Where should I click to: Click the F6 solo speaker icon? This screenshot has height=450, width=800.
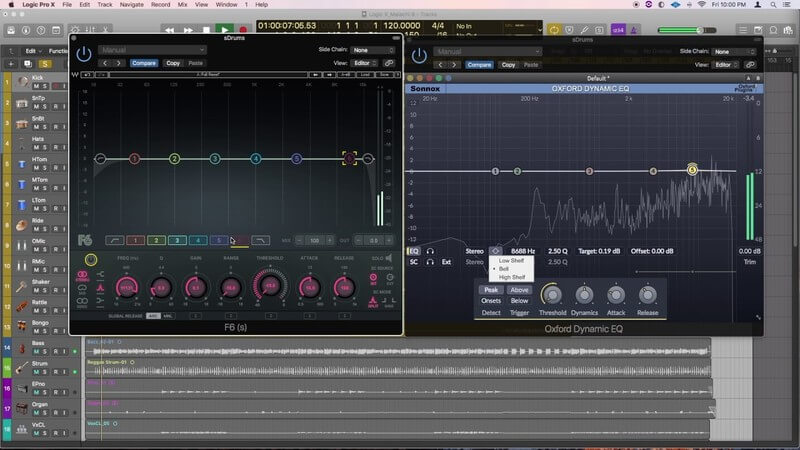[389, 258]
